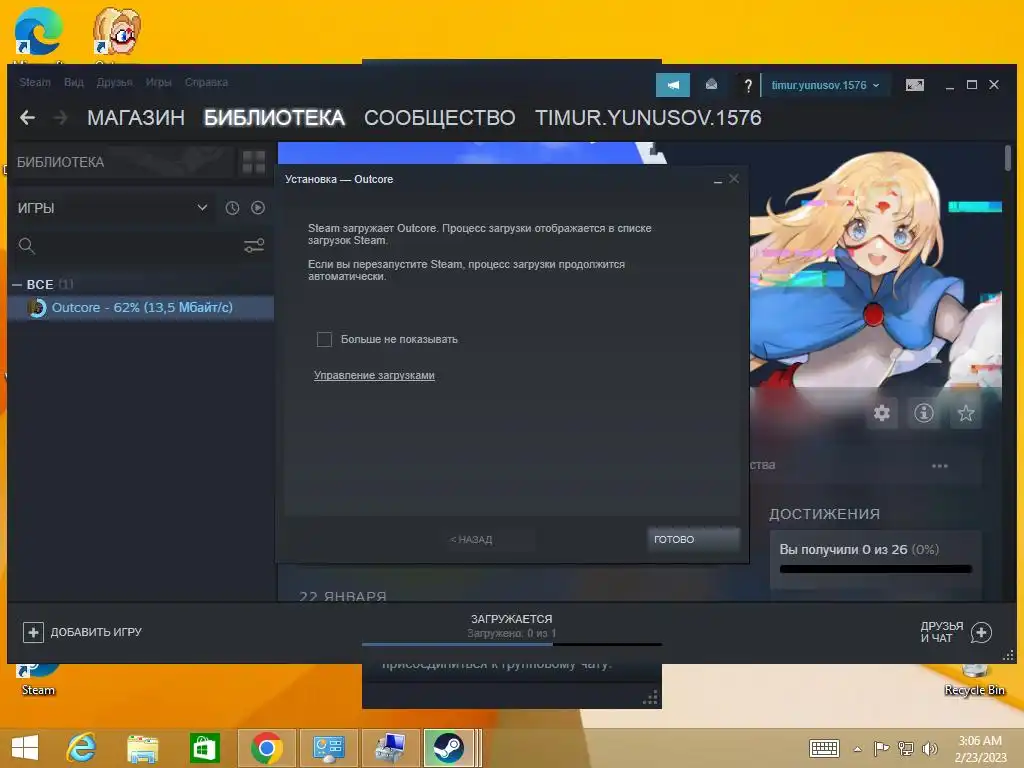Screen dimensions: 1024x768
Task: Open advanced library filter sliders icon
Action: tap(254, 246)
